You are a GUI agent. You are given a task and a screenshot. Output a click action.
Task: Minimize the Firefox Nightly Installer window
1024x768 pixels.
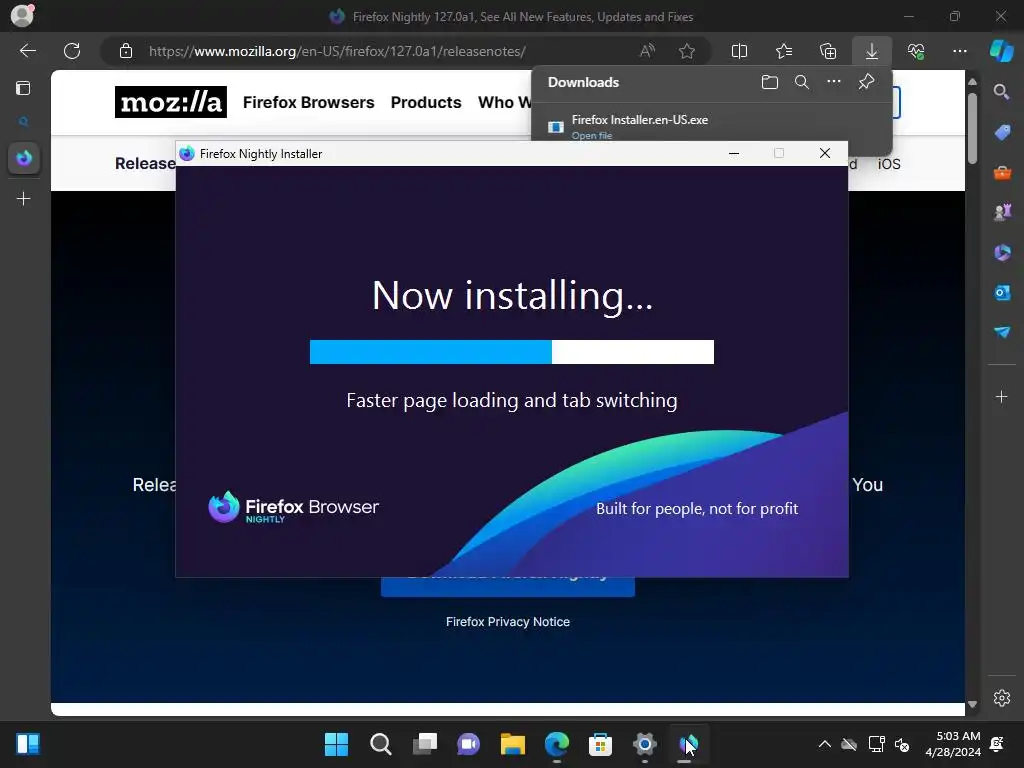[734, 153]
